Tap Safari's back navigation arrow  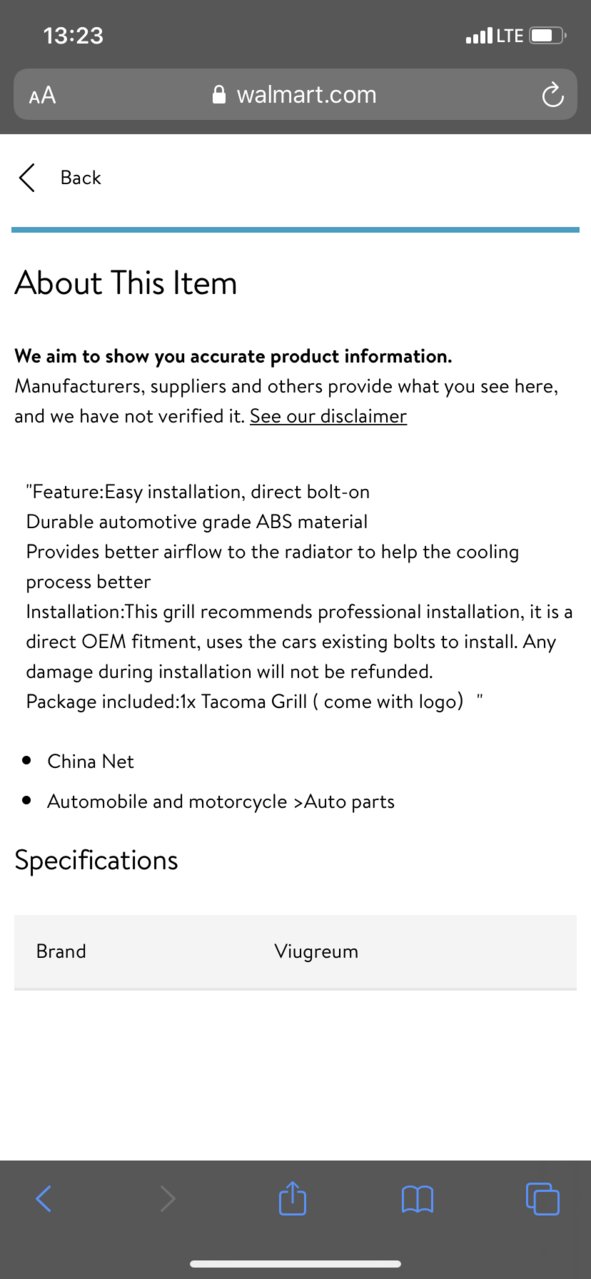click(43, 1198)
